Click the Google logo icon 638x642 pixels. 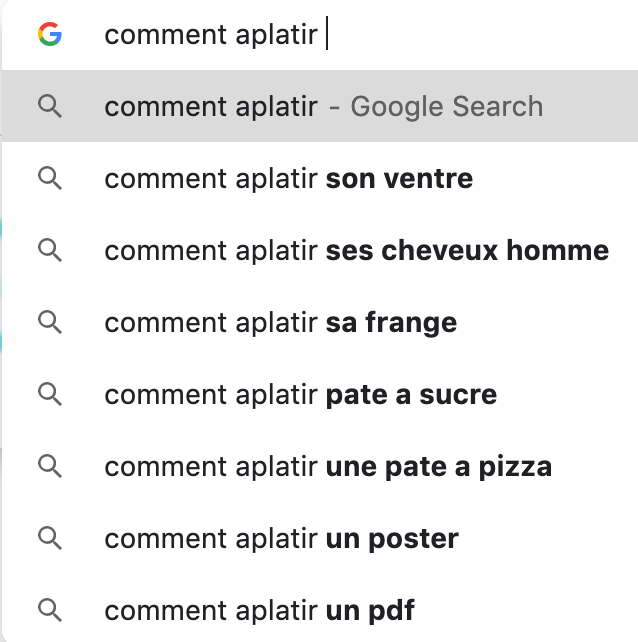tap(50, 35)
